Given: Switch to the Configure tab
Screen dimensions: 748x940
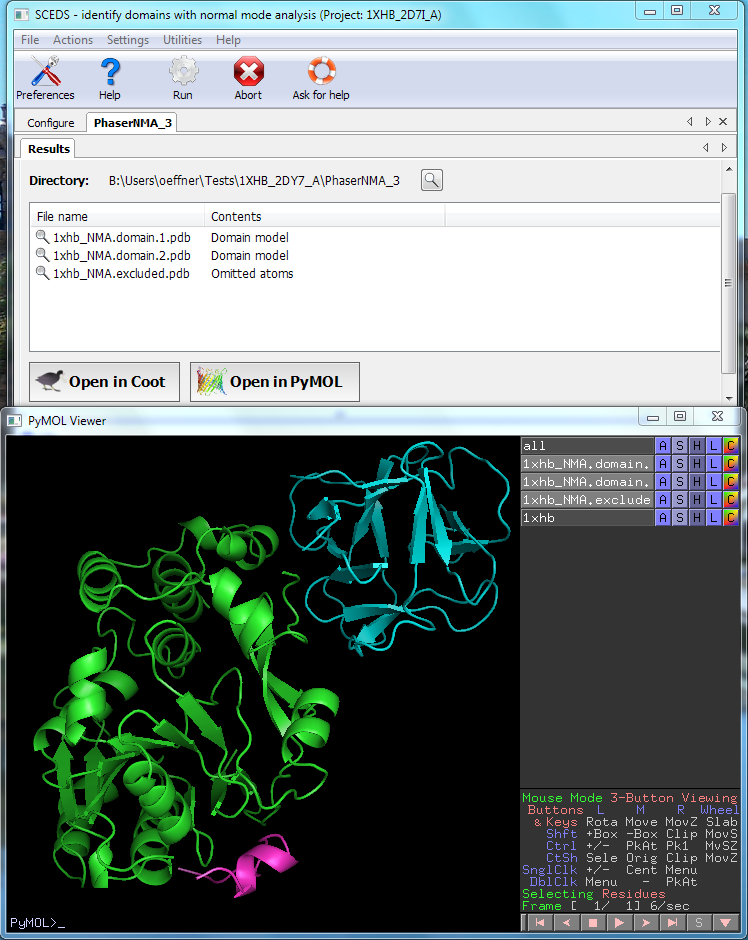Looking at the screenshot, I should click(51, 123).
